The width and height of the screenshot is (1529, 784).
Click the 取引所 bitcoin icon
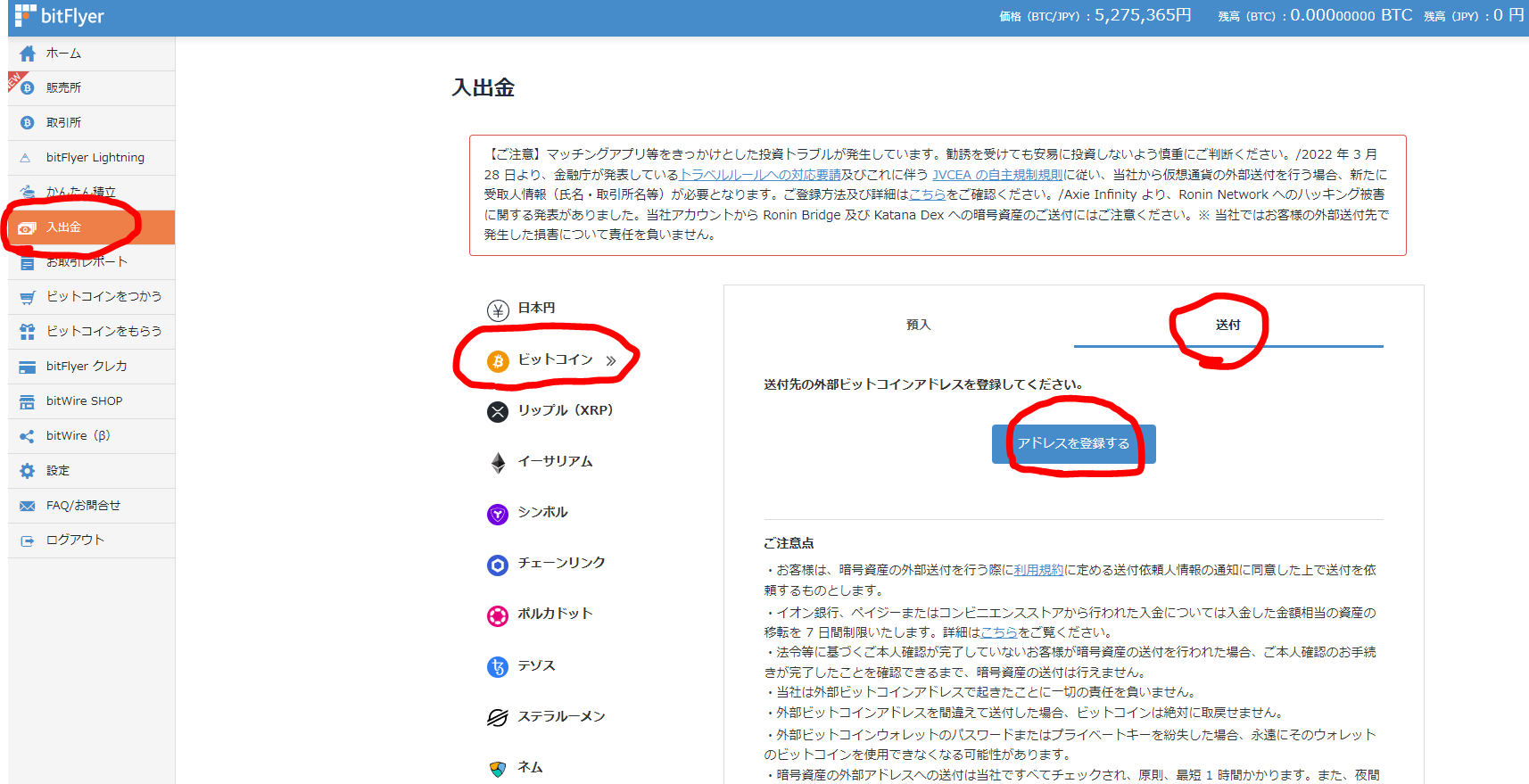(28, 123)
